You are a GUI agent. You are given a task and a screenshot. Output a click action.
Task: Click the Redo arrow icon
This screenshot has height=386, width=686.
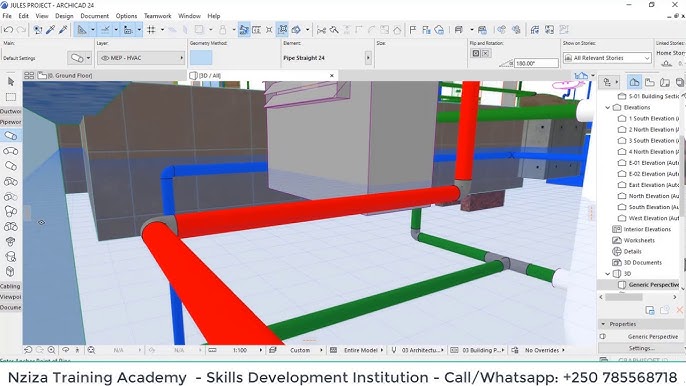21,30
